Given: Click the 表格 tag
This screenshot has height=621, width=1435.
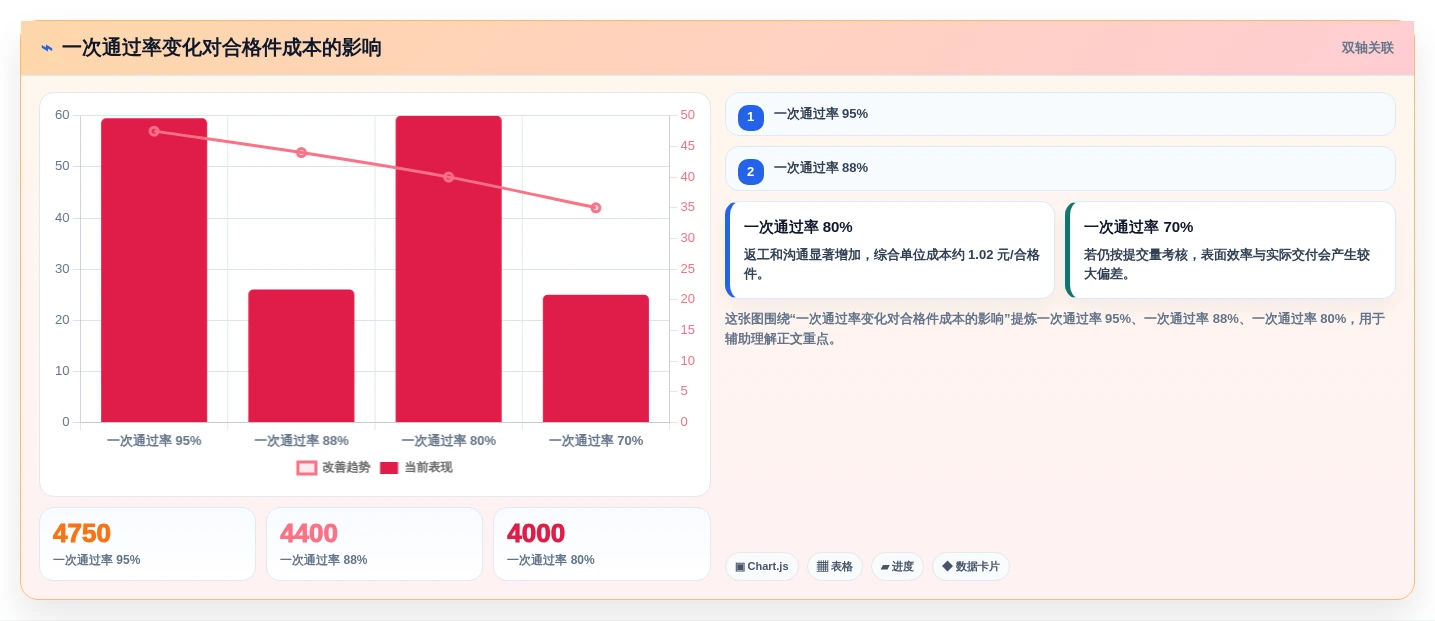Looking at the screenshot, I should [x=835, y=566].
